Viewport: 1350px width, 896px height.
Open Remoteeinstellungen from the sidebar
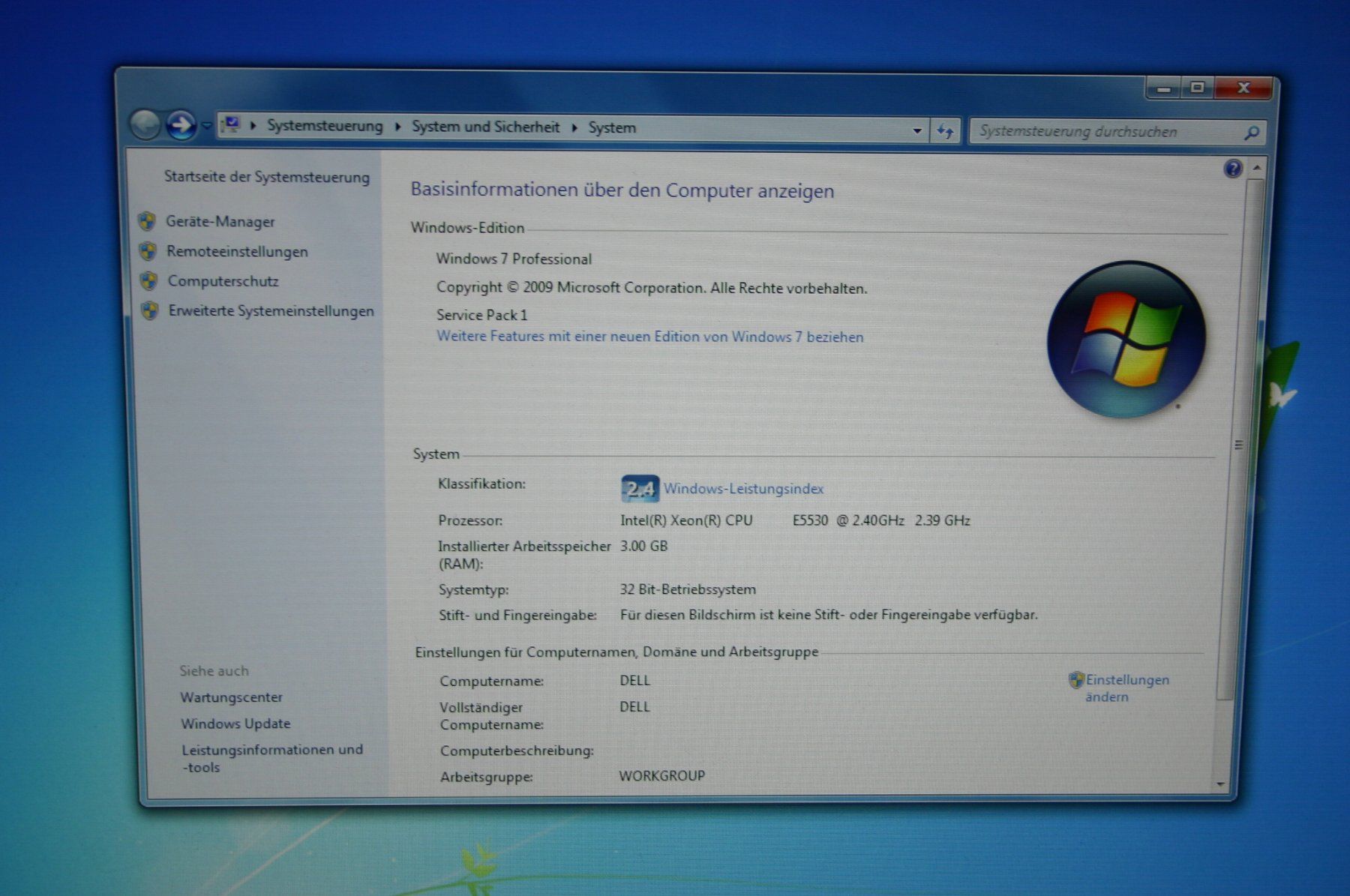coord(237,252)
